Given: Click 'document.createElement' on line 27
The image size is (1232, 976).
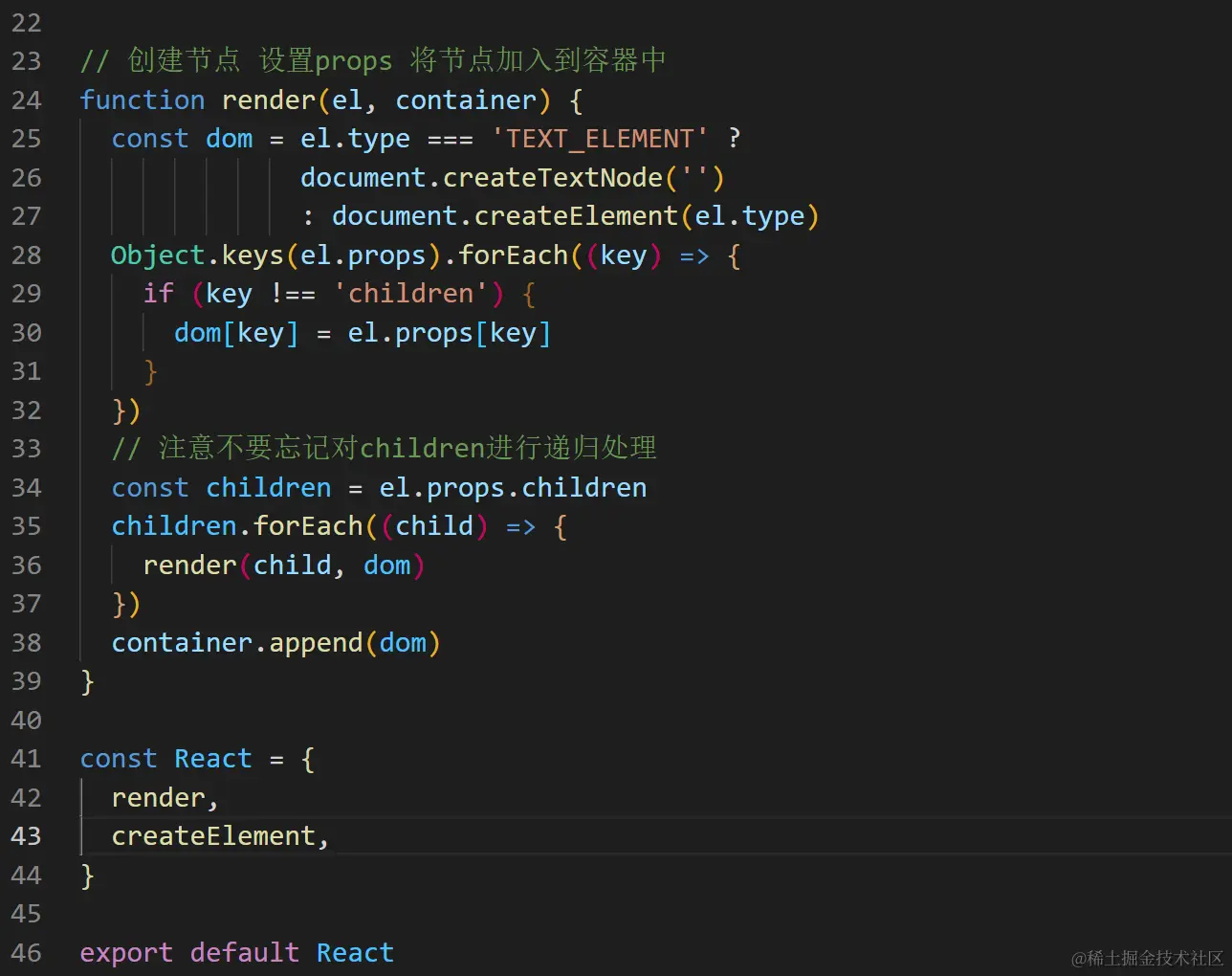Looking at the screenshot, I should (x=504, y=216).
